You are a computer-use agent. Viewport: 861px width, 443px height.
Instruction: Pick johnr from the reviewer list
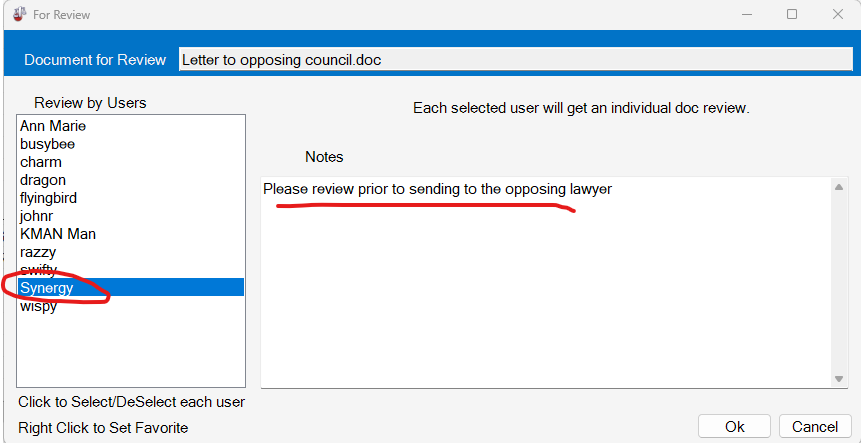[36, 216]
